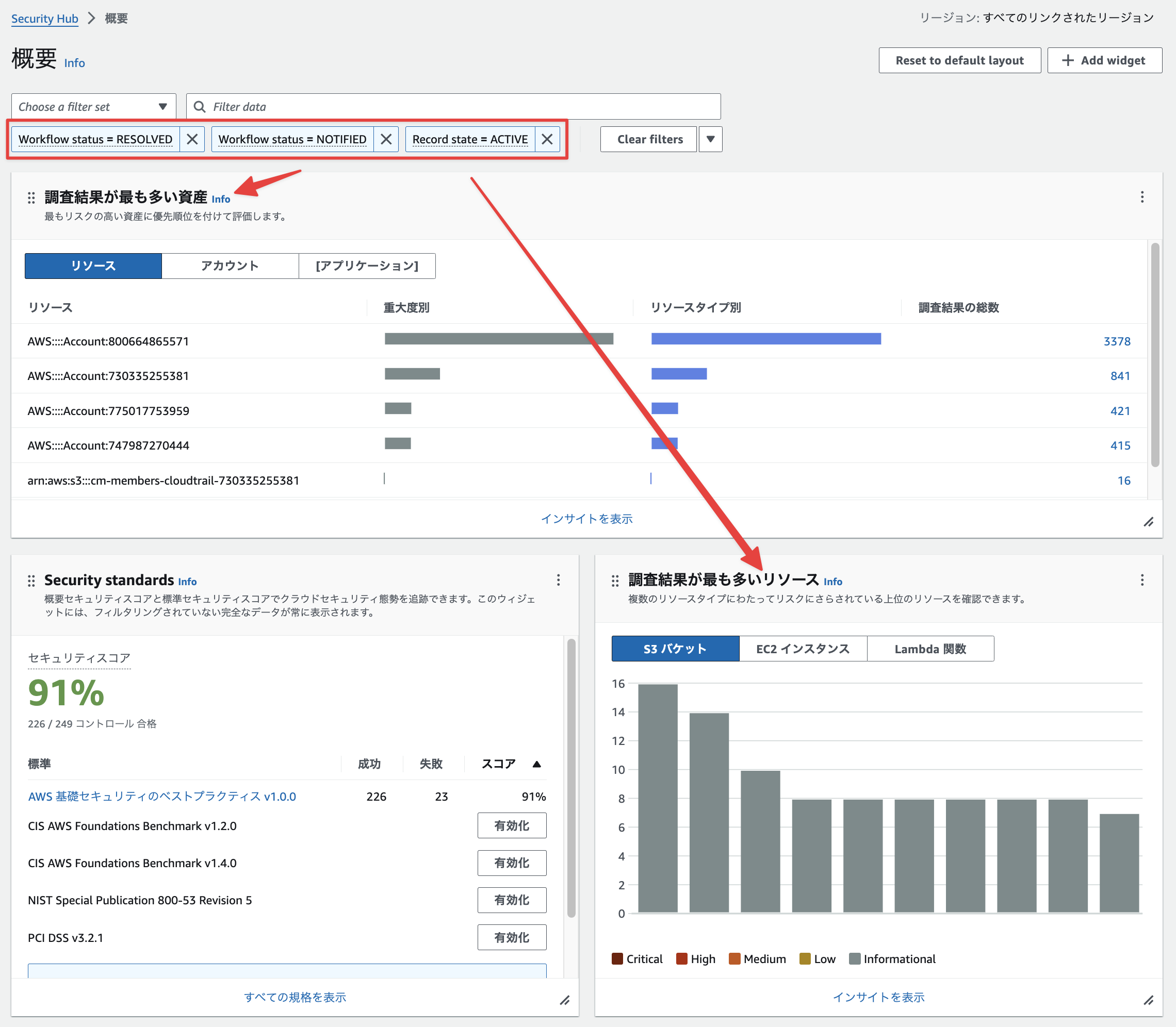Open options menu of Security standards widget
The height and width of the screenshot is (1027, 1176).
558,580
